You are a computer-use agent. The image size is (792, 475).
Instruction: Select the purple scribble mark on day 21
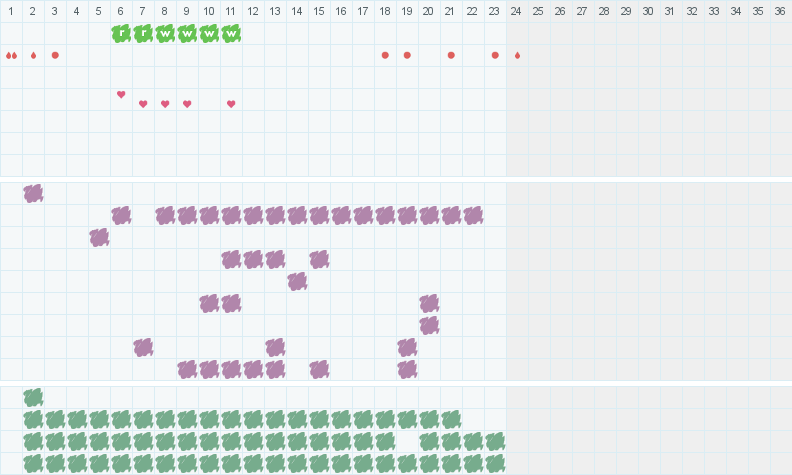point(451,216)
